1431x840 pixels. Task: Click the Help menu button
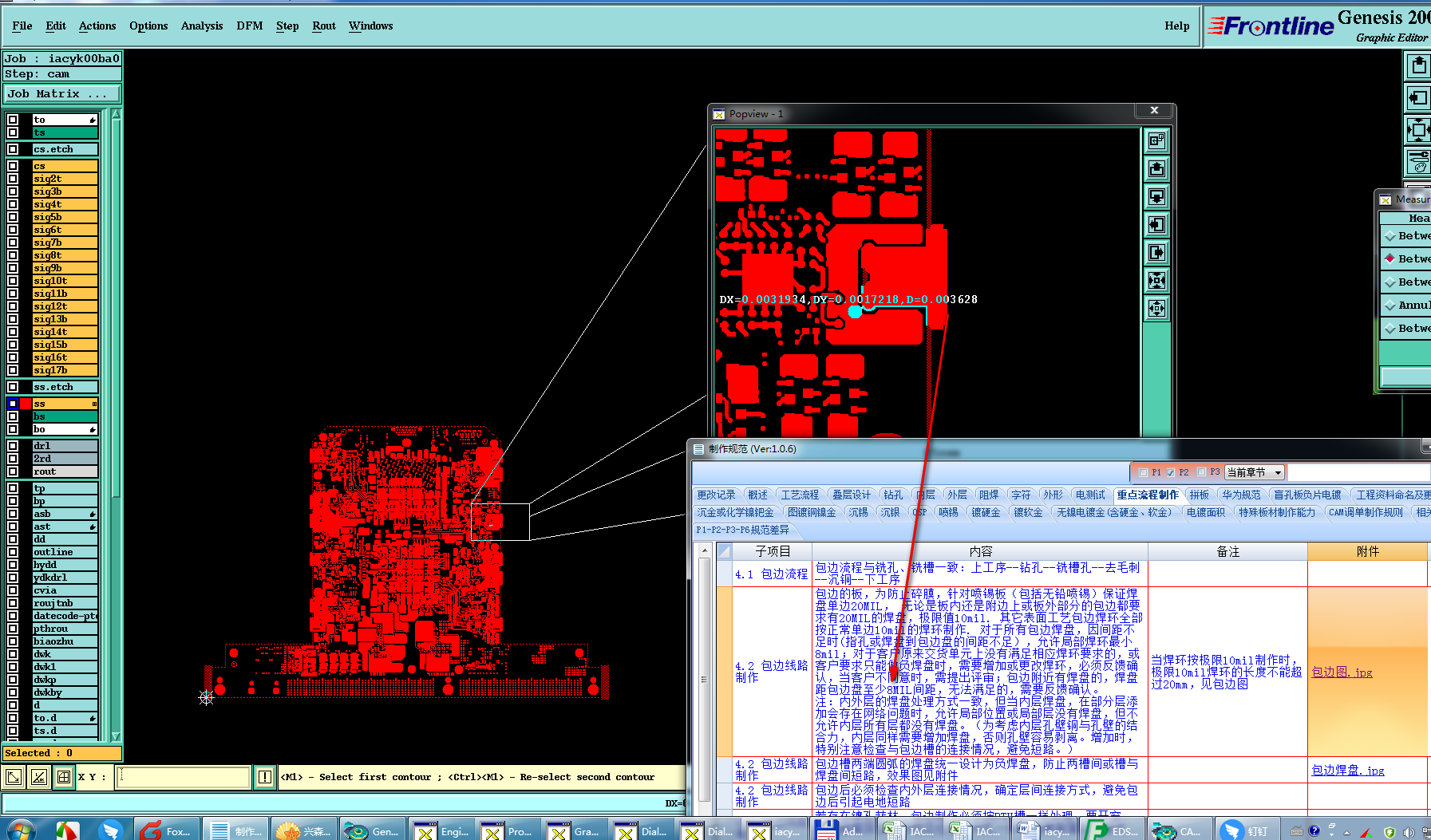[x=1176, y=26]
